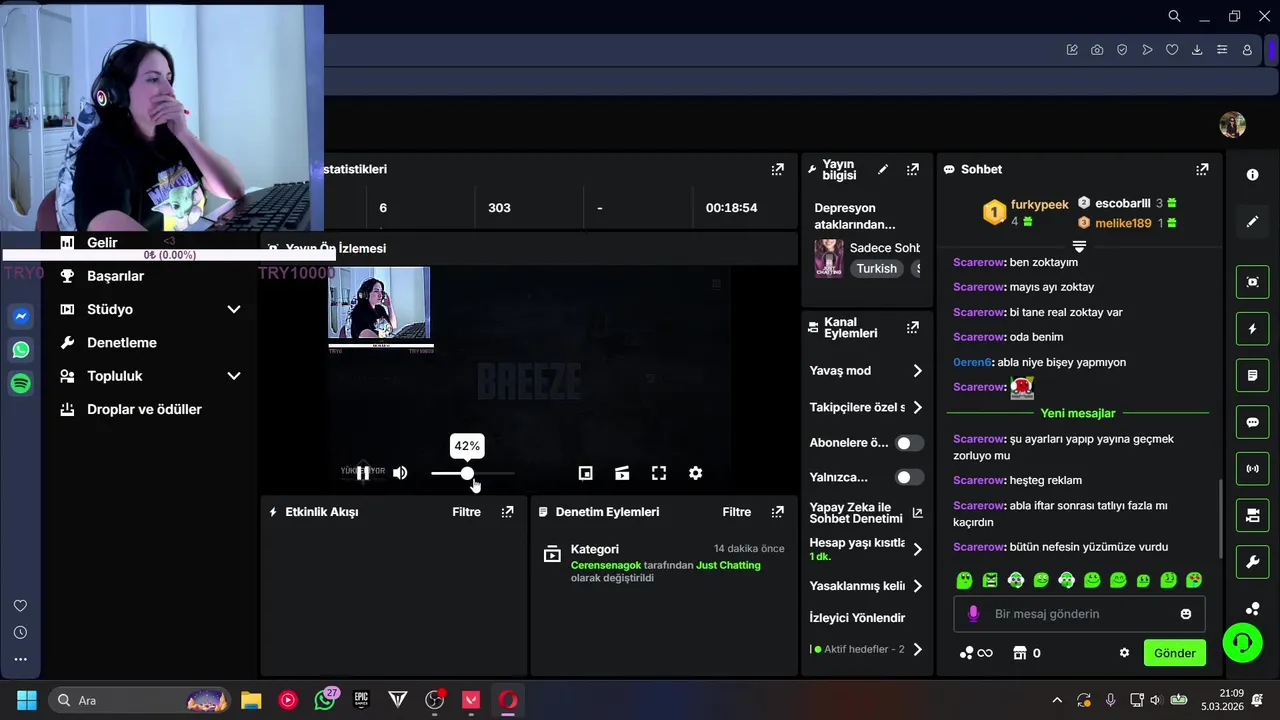This screenshot has height=720, width=1280.
Task: Collapse the chat leaderboard header arrow
Action: [x=1079, y=246]
